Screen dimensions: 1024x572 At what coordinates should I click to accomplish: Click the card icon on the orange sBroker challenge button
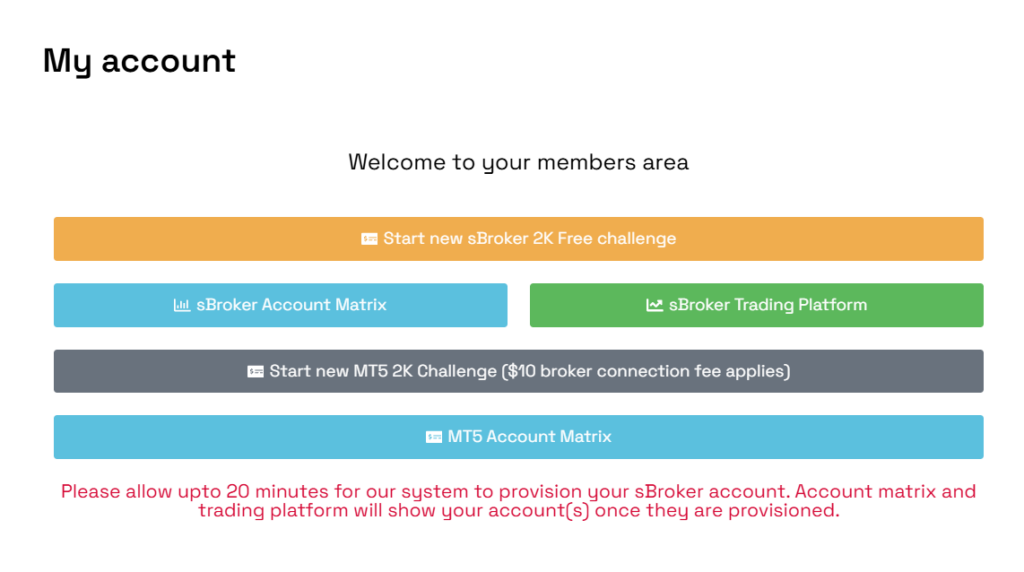[369, 239]
